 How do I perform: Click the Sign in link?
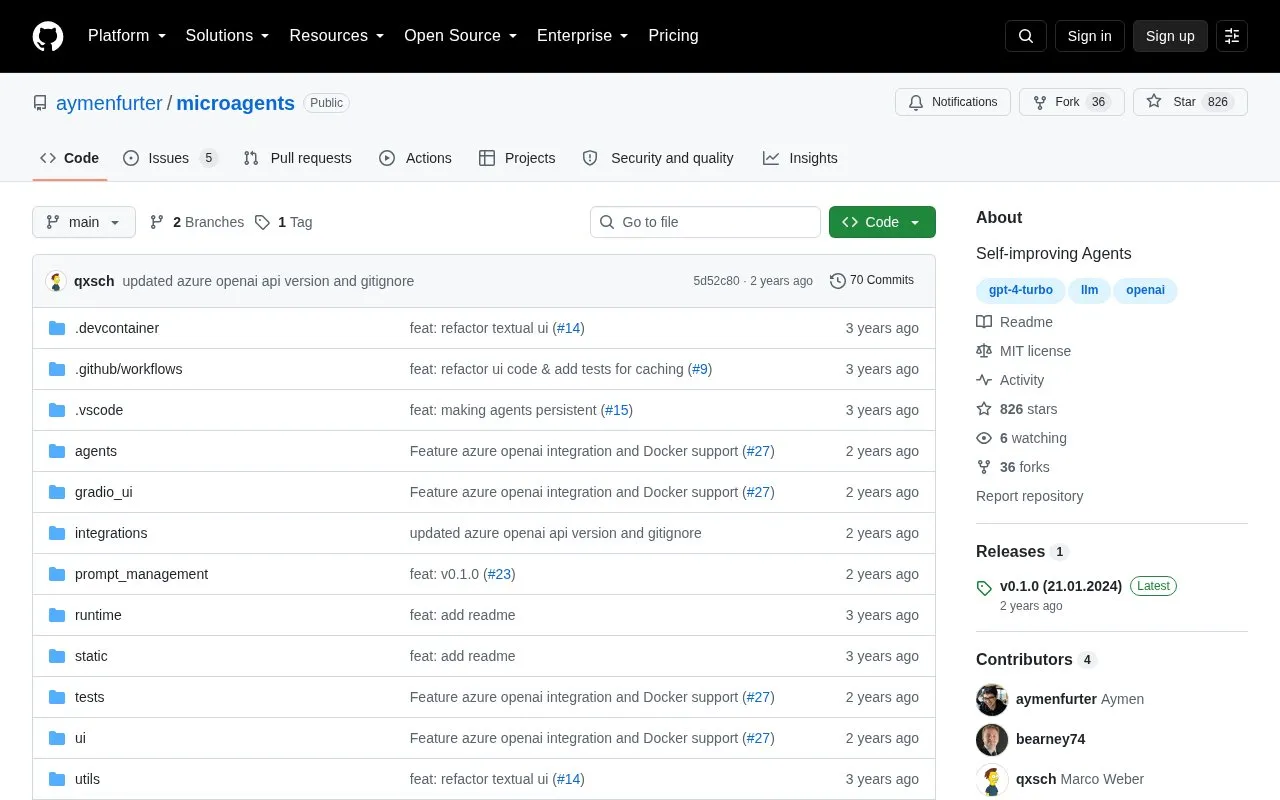tap(1089, 36)
